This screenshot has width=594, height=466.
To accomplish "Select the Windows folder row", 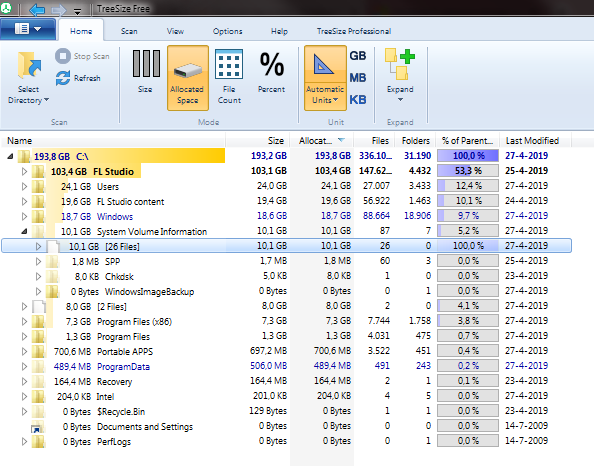I will coord(286,216).
